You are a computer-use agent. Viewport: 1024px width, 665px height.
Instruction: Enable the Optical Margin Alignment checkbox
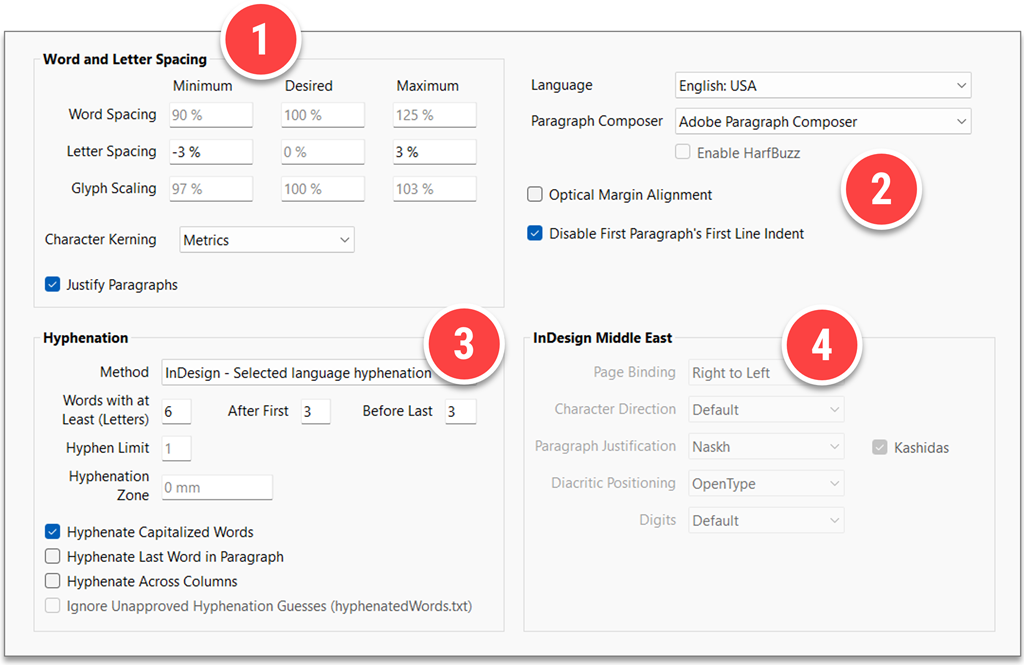click(x=535, y=194)
